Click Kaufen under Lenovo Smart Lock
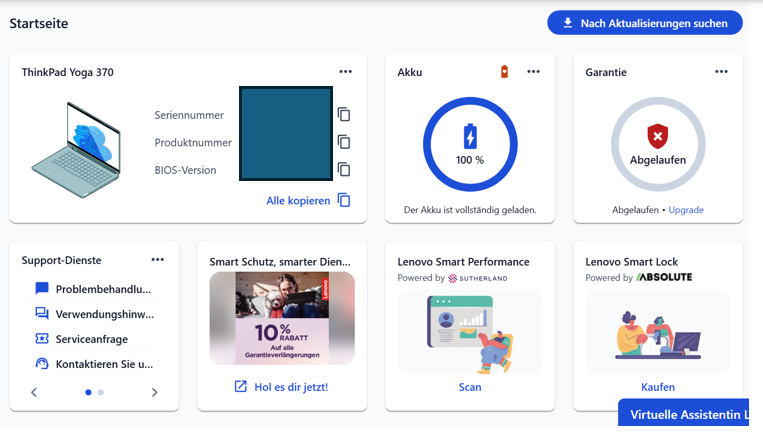Viewport: 763px width, 432px height. 658,387
